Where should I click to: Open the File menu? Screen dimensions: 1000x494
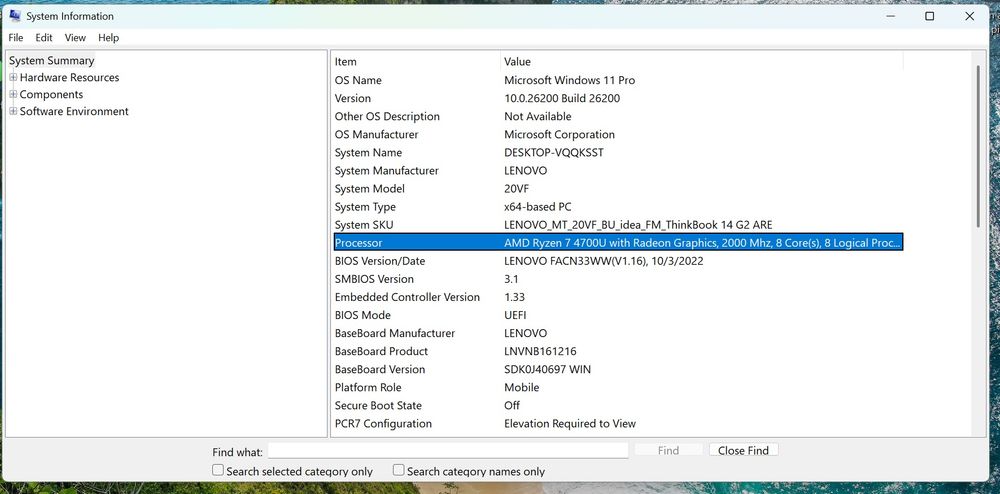[16, 38]
